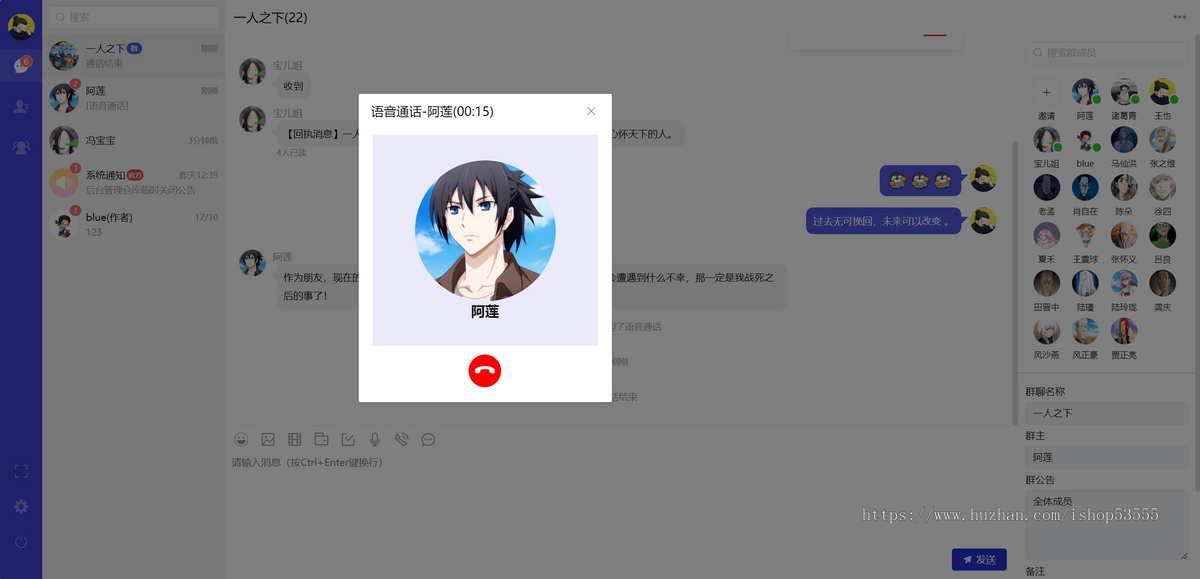
Task: Open the messages tab in left sidebar
Action: [21, 65]
